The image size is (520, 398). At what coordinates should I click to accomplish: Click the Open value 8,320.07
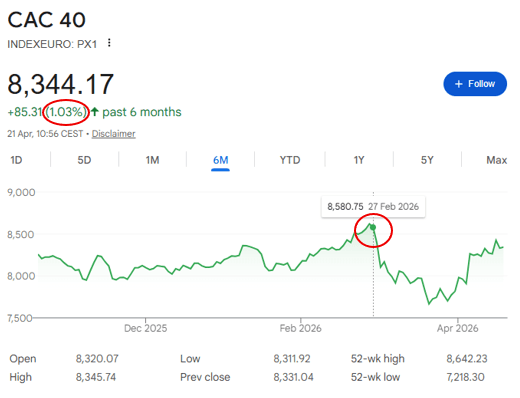97,359
